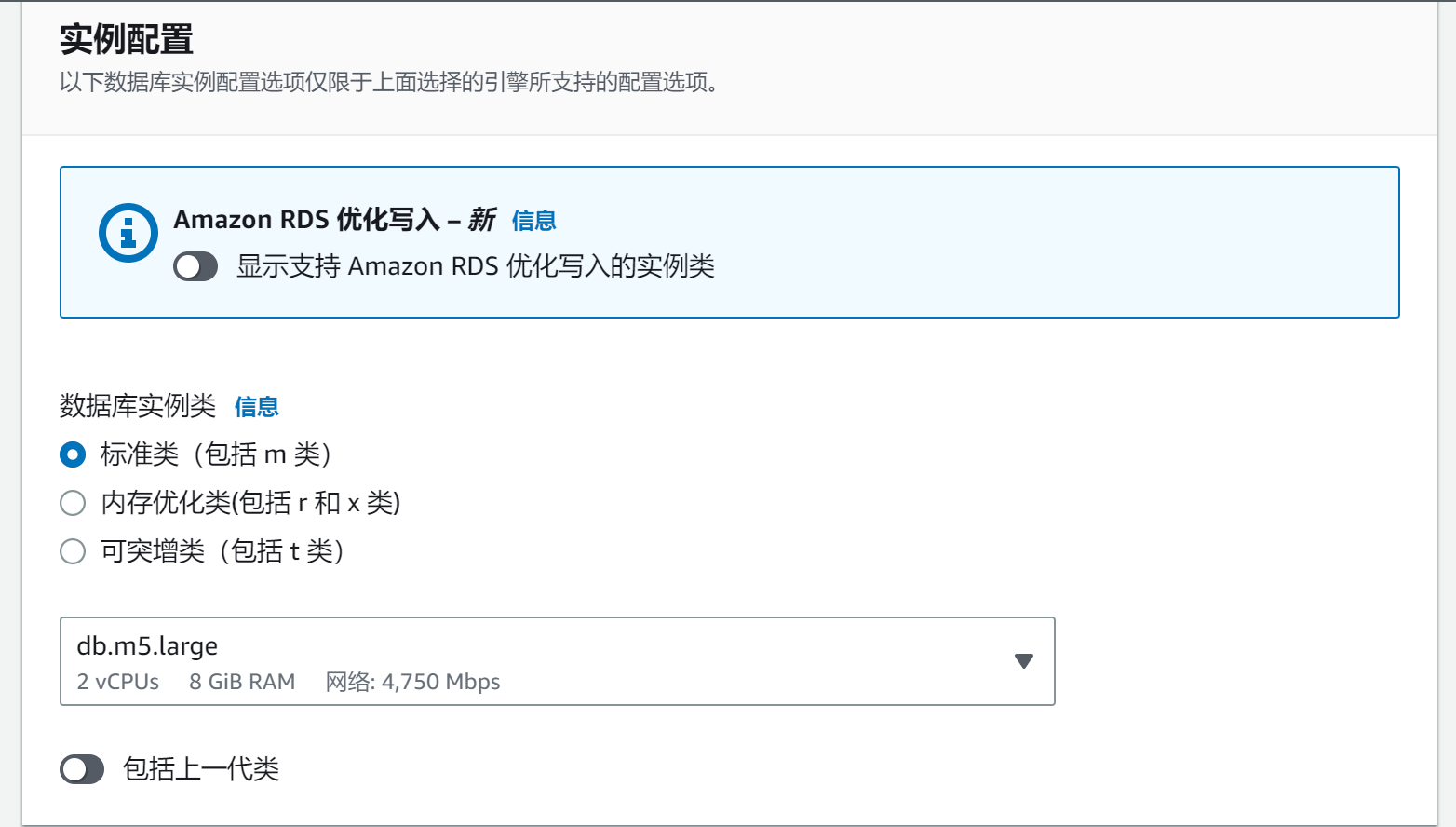This screenshot has width=1456, height=827.
Task: Enable the 包括上一代类 toggle switch
Action: (82, 769)
